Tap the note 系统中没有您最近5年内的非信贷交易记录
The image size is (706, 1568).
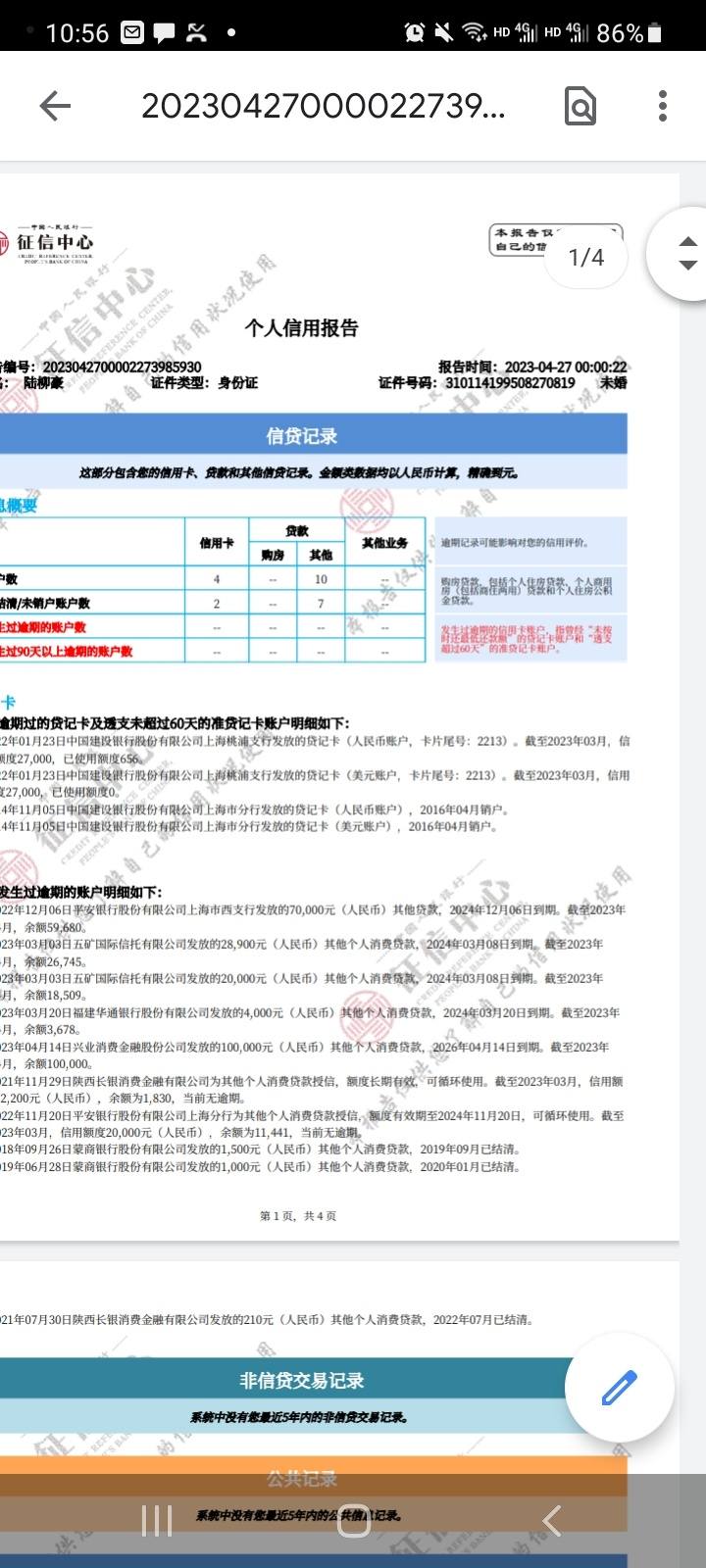299,1417
